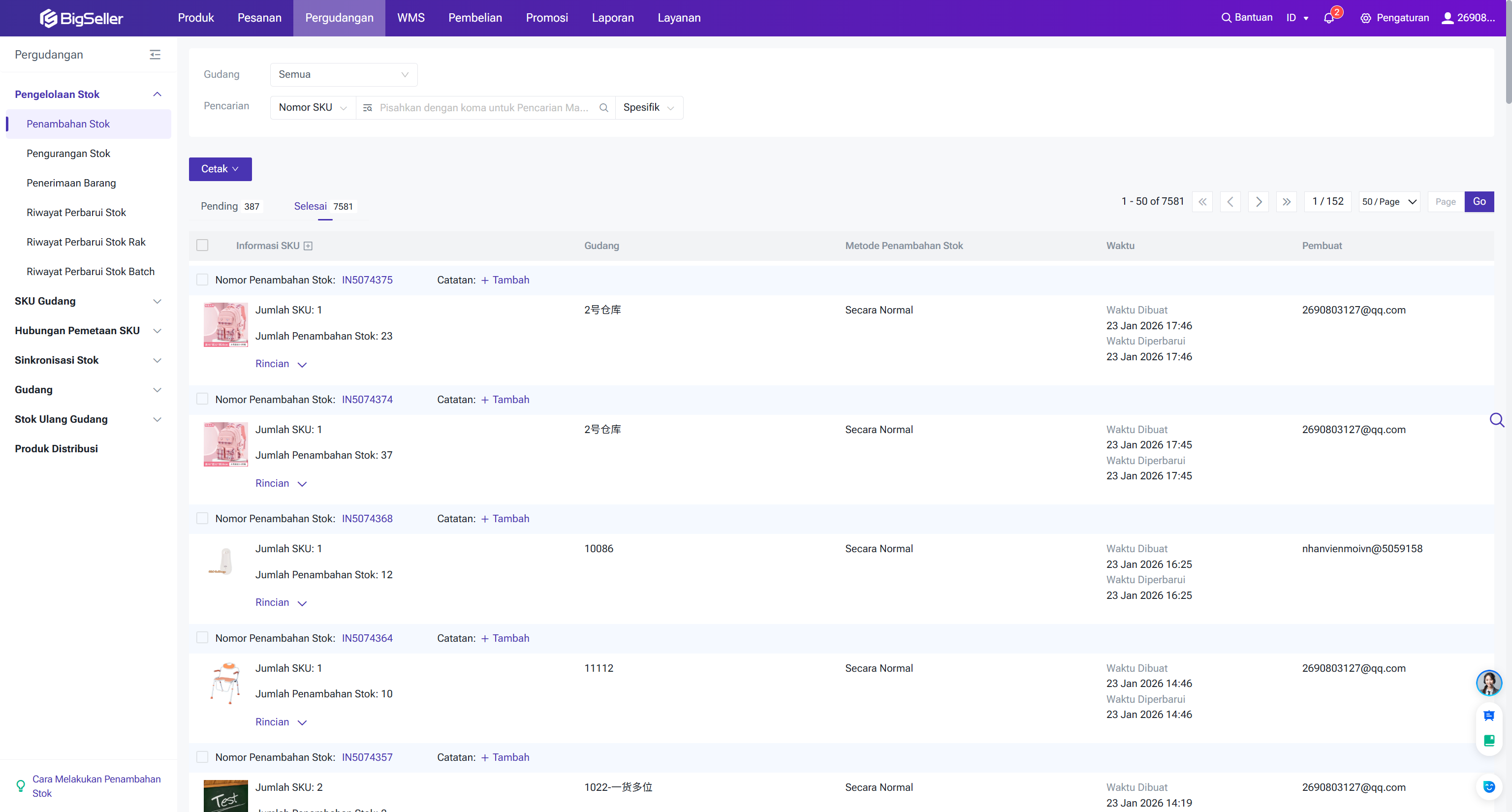
Task: Open the 50 / Page size dropdown
Action: click(1389, 202)
